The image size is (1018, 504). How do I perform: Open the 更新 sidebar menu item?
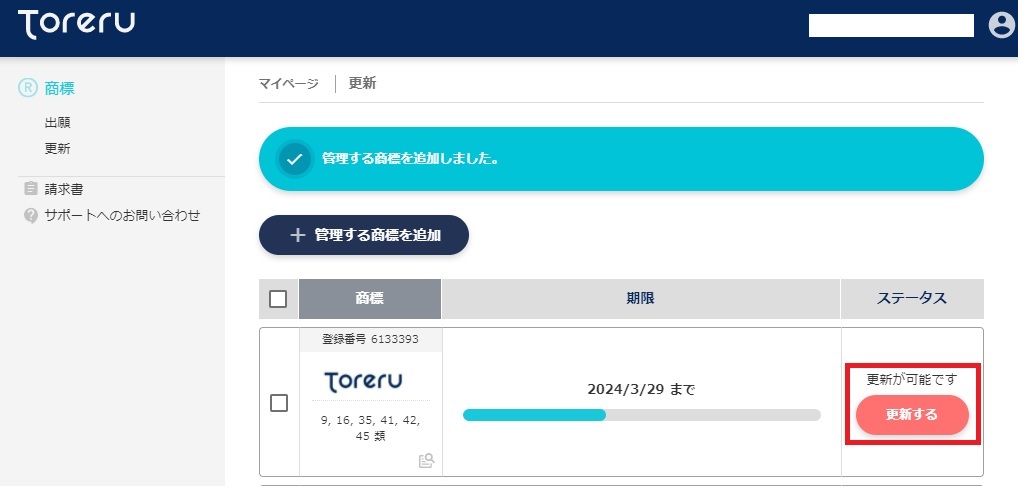tap(58, 149)
